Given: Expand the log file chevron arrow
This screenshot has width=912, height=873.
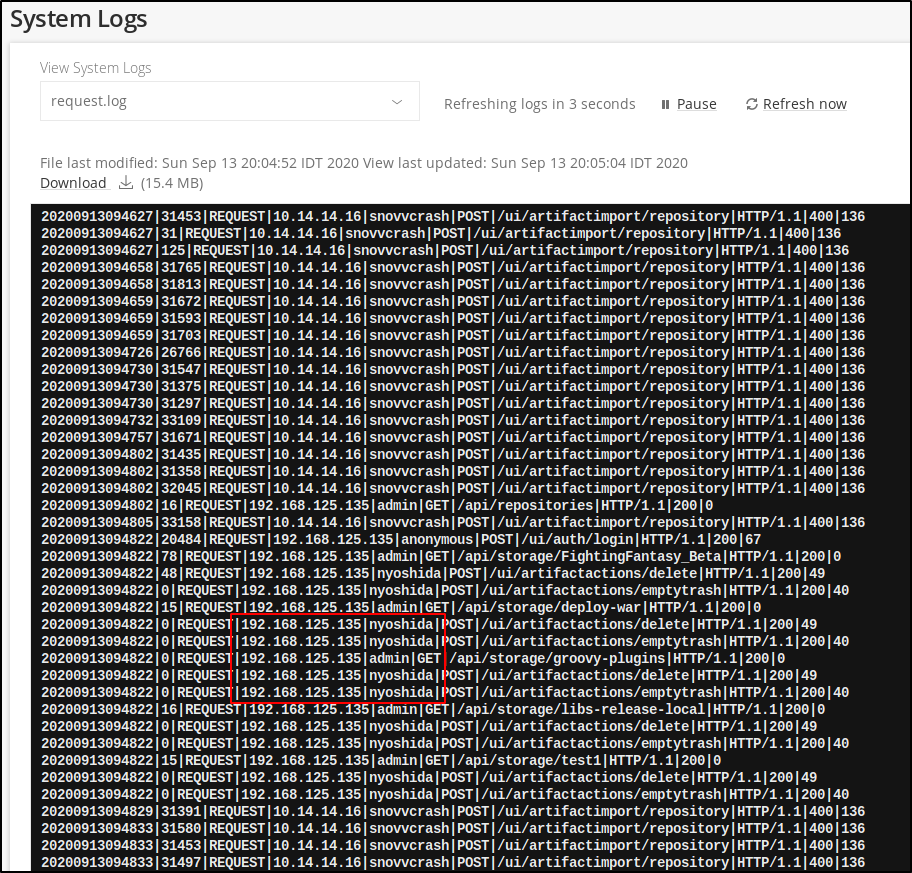Looking at the screenshot, I should pos(397,102).
